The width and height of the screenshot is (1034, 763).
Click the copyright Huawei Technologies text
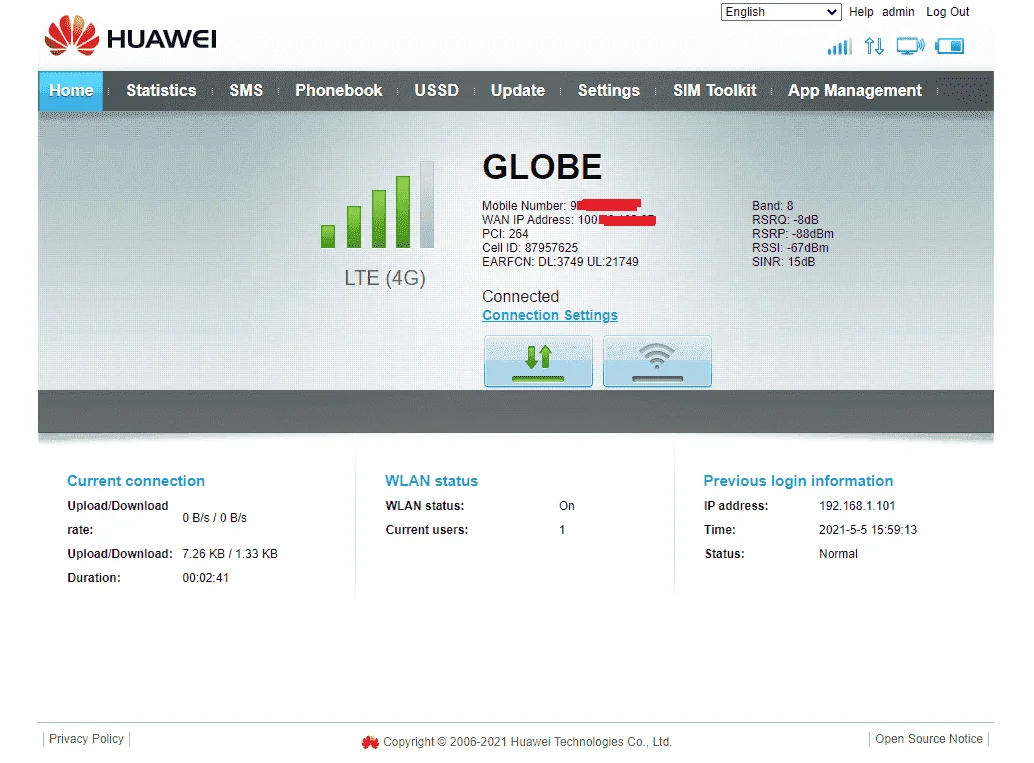point(527,742)
